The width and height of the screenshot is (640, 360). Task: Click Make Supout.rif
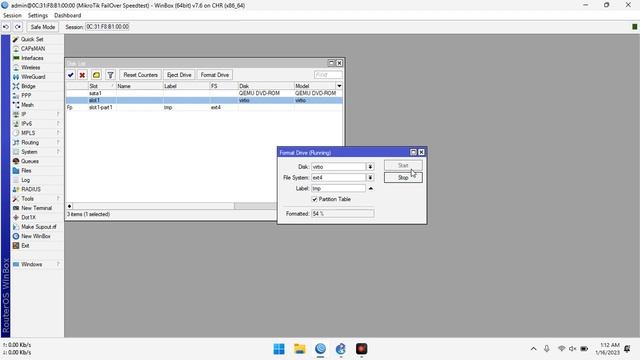click(38, 227)
